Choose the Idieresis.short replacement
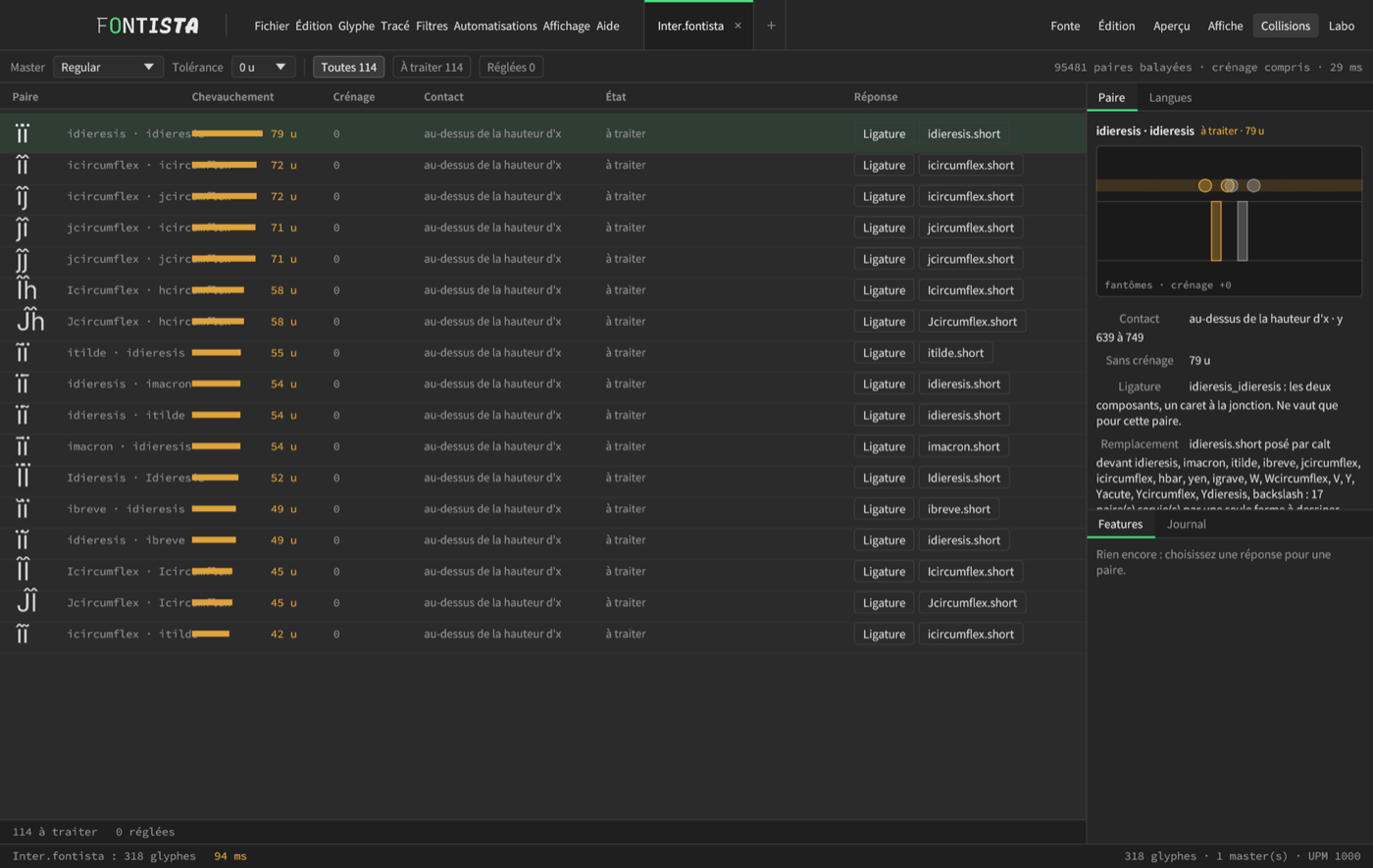 click(x=964, y=478)
